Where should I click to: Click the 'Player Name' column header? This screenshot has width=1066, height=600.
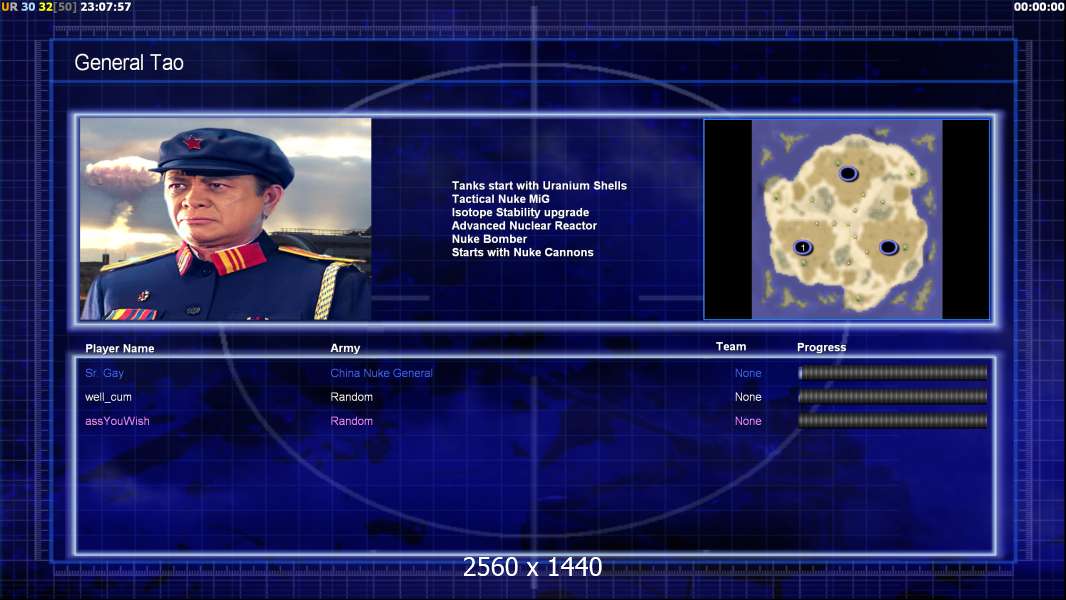(x=120, y=349)
